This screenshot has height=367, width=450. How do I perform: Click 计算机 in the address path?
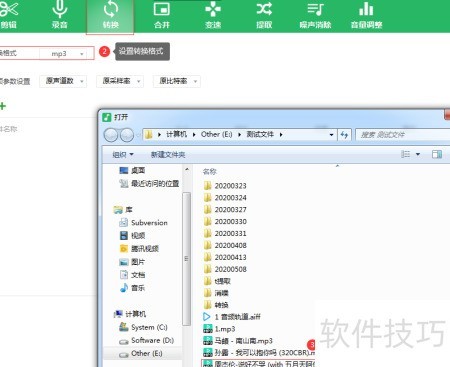176,134
